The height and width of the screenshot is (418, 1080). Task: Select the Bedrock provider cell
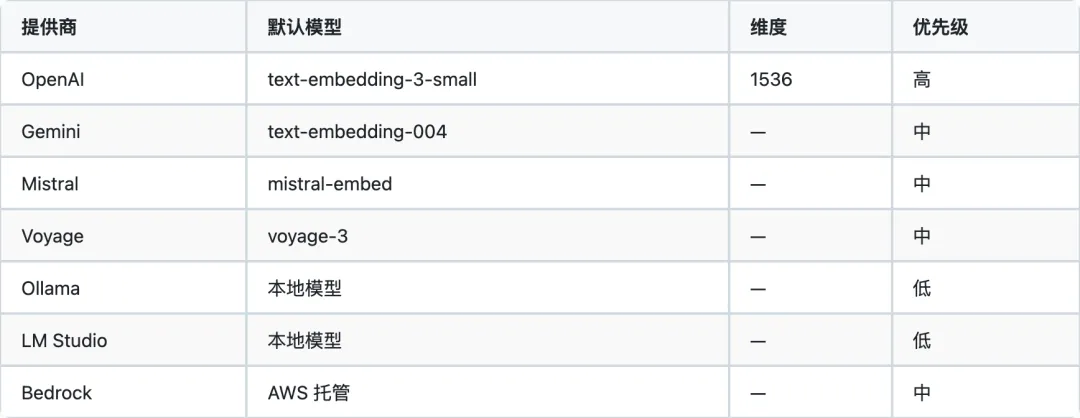coord(56,393)
